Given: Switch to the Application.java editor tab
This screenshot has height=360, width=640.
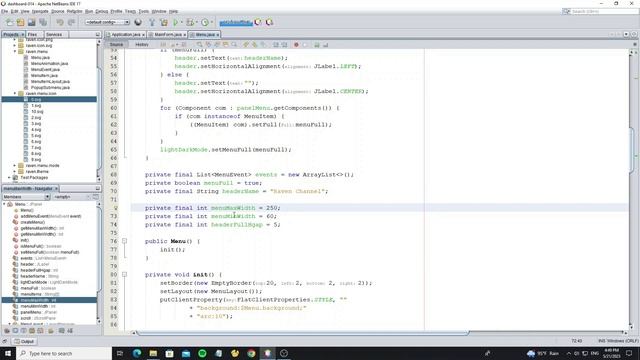Looking at the screenshot, I should (x=126, y=35).
